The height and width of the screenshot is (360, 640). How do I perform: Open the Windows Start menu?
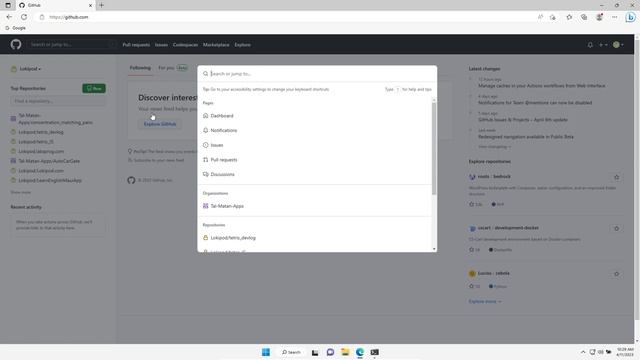point(266,352)
